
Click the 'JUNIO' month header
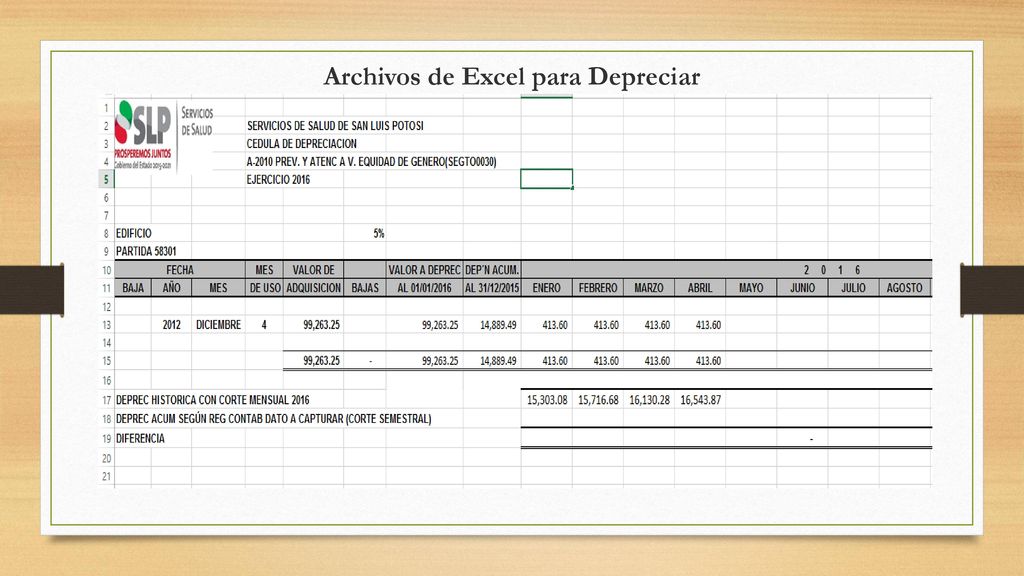coord(802,287)
